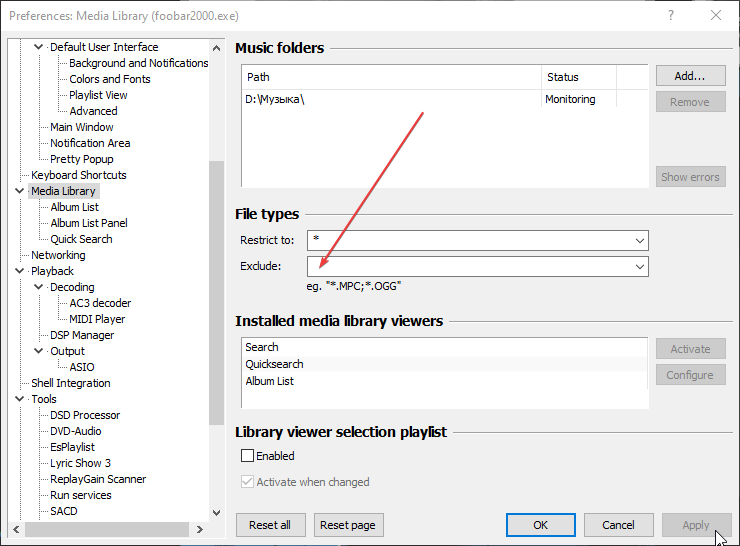Select Album List Panel in tree
This screenshot has height=546, width=740.
coord(89,223)
